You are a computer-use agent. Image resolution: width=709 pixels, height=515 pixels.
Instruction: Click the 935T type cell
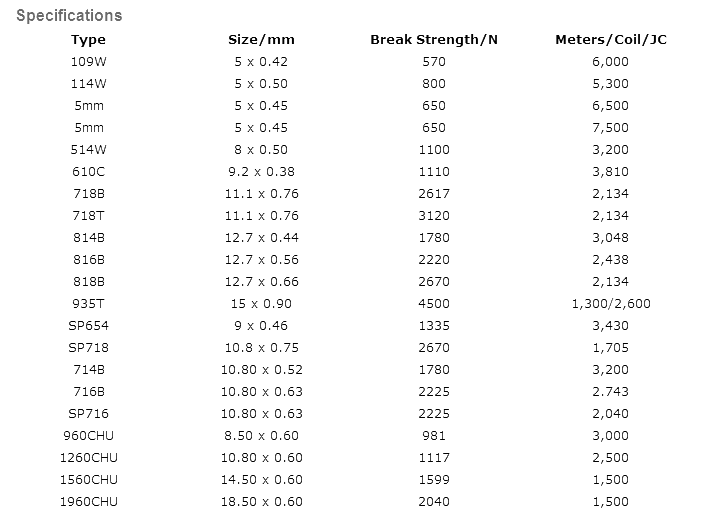[x=89, y=304]
